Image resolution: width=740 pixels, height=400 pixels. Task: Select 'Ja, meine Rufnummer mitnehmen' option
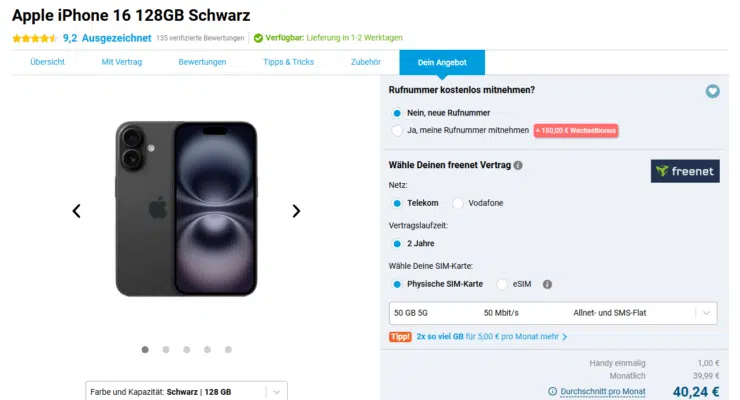coord(398,130)
